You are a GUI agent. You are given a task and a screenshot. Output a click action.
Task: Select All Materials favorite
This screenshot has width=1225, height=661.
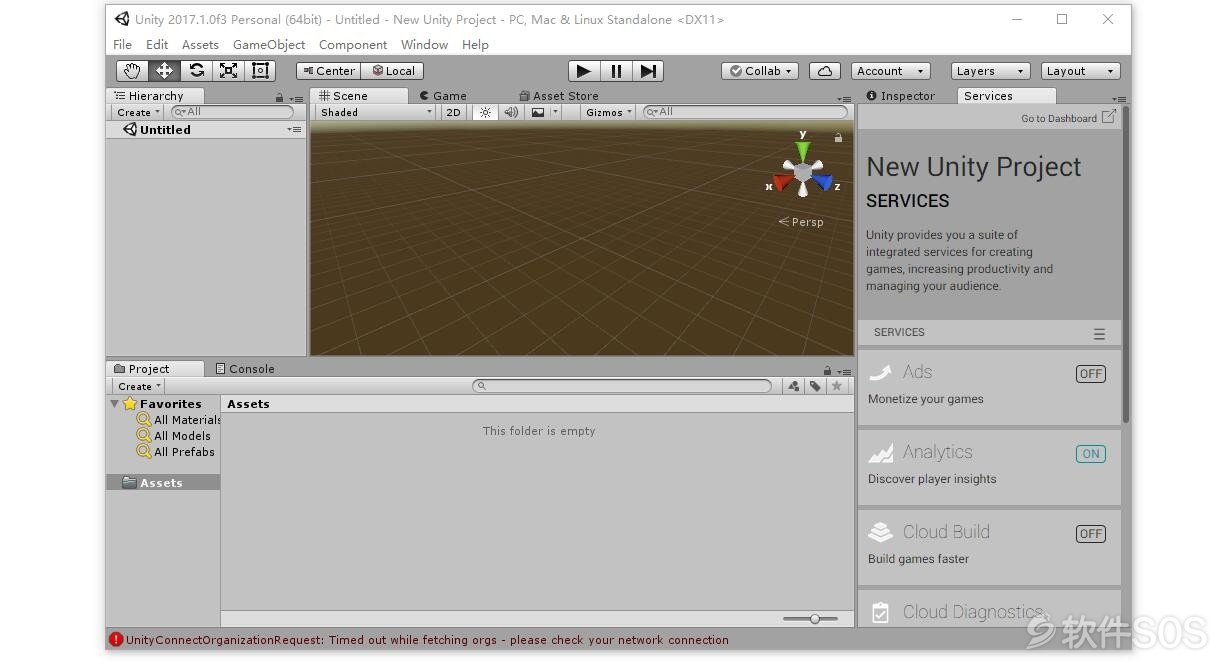point(179,420)
